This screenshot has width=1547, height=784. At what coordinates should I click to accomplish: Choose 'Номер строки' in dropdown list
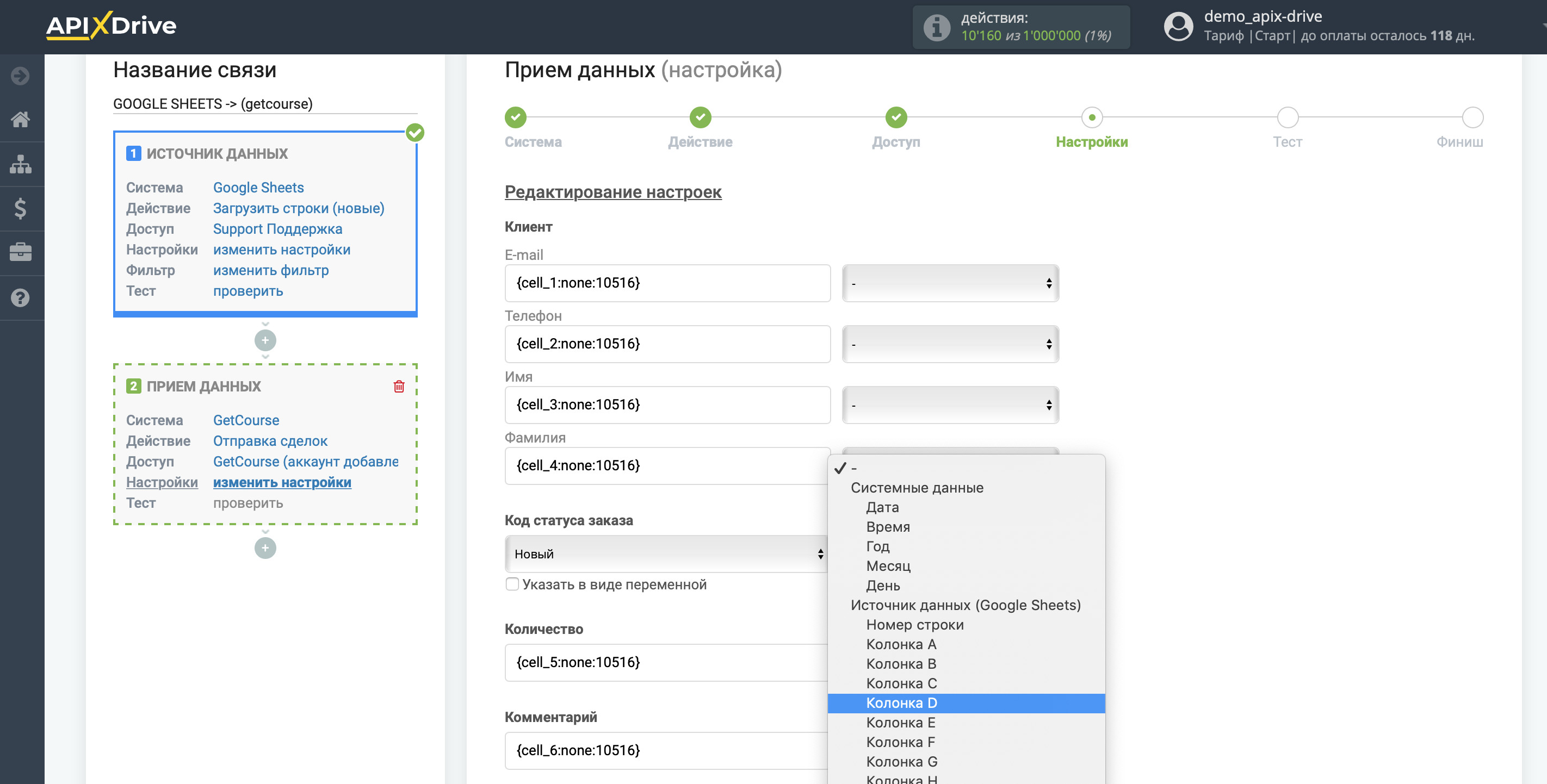click(914, 625)
